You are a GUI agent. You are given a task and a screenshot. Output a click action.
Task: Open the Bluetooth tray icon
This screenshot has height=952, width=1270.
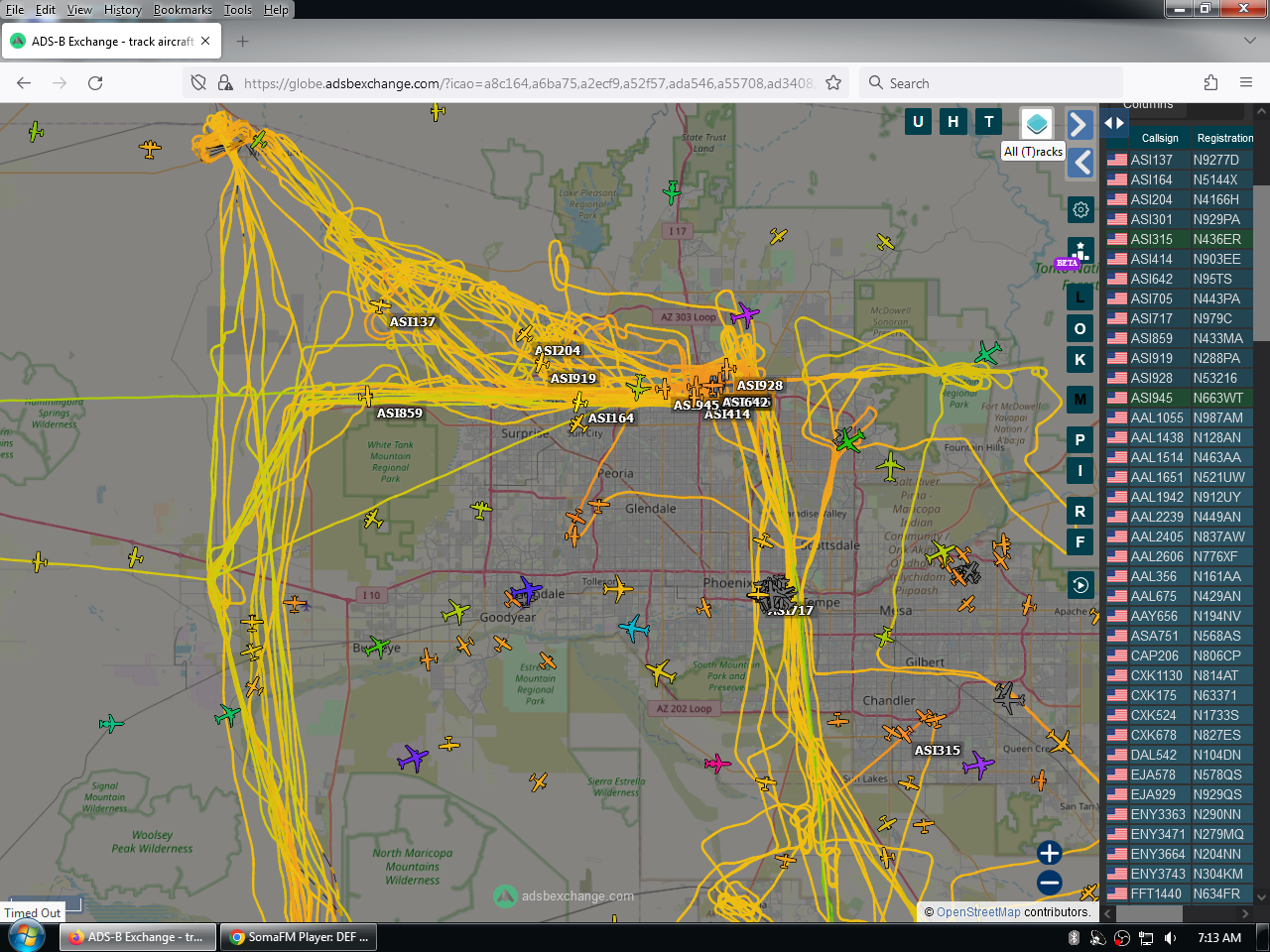[x=1074, y=938]
